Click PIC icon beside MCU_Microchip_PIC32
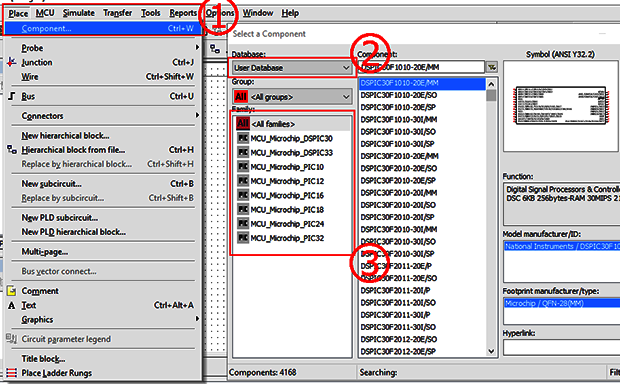620x384 pixels. tap(242, 238)
